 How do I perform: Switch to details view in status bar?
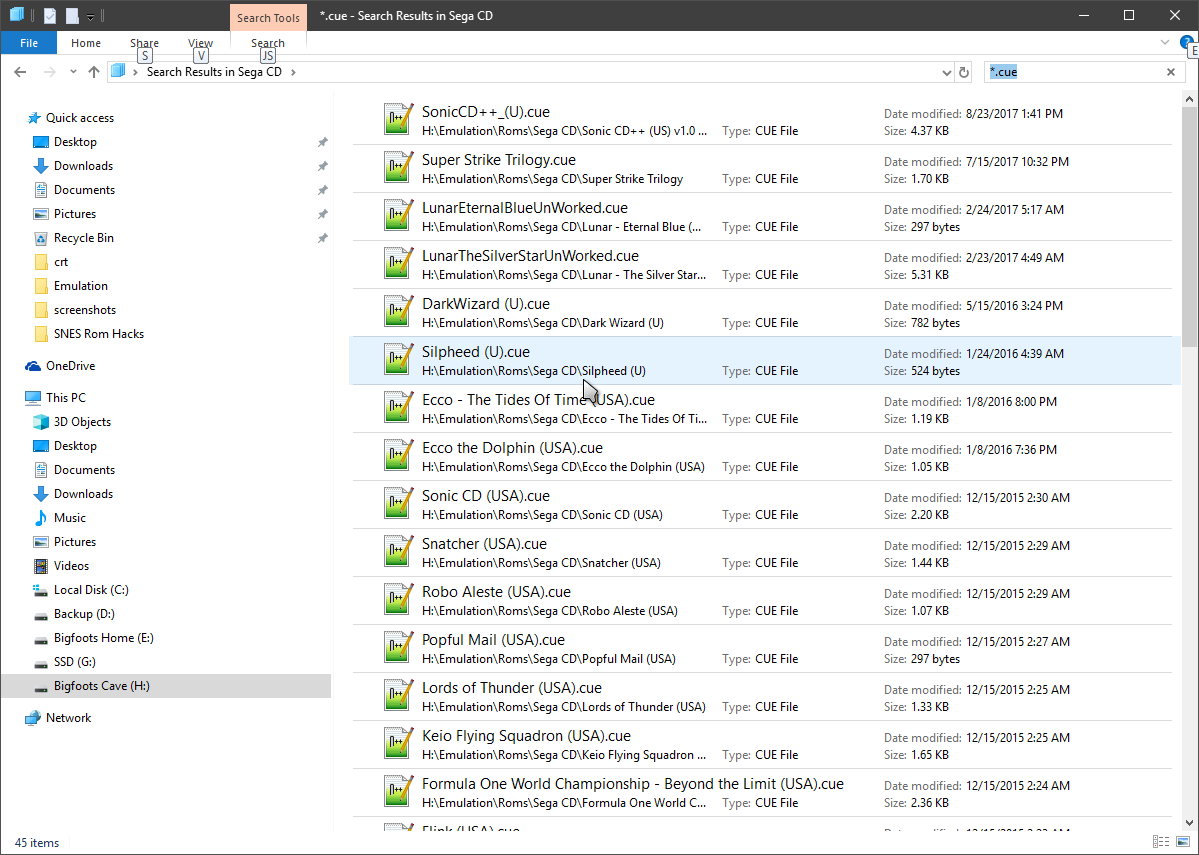pos(1161,842)
